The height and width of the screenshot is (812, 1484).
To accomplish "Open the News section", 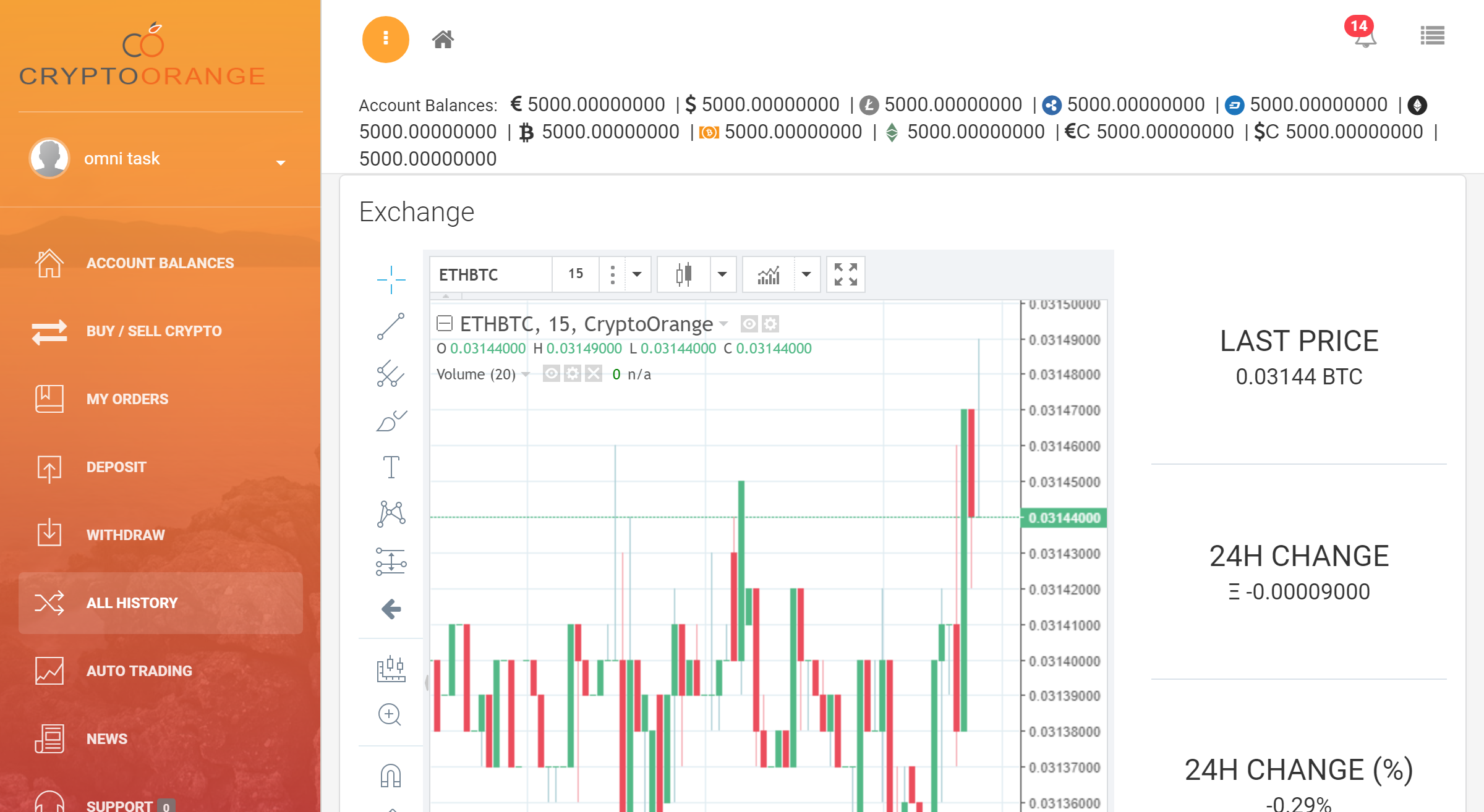I will click(x=161, y=739).
